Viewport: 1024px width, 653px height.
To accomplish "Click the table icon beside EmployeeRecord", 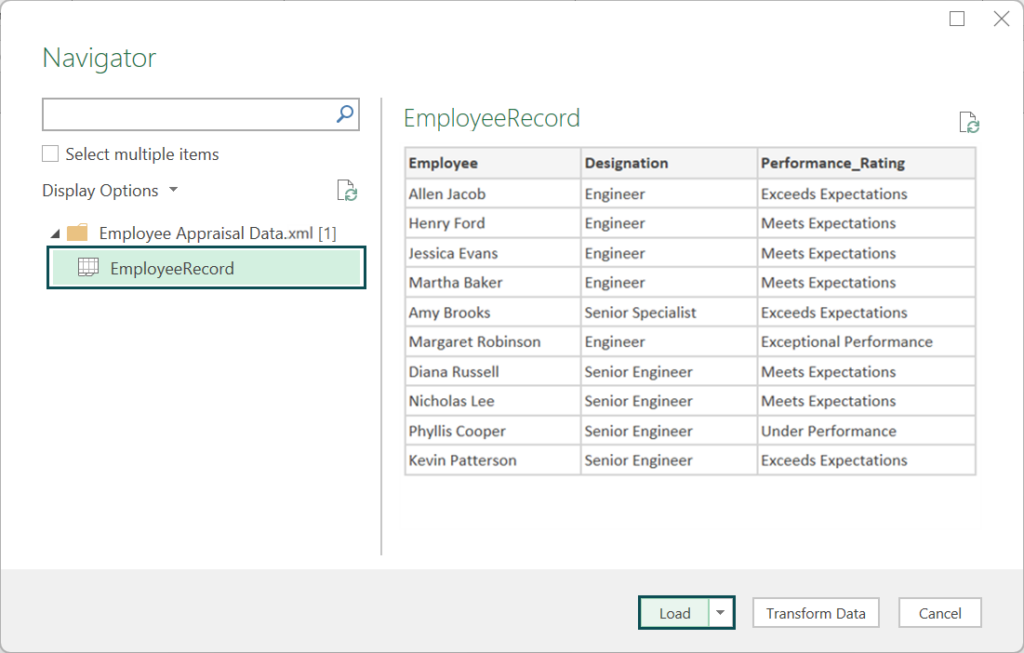I will click(88, 268).
